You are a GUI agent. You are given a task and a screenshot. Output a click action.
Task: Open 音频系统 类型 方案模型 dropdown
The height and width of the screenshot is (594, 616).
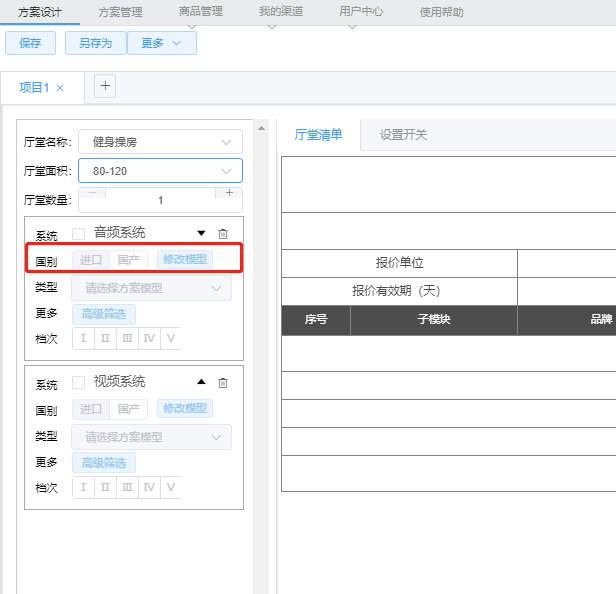pos(151,288)
